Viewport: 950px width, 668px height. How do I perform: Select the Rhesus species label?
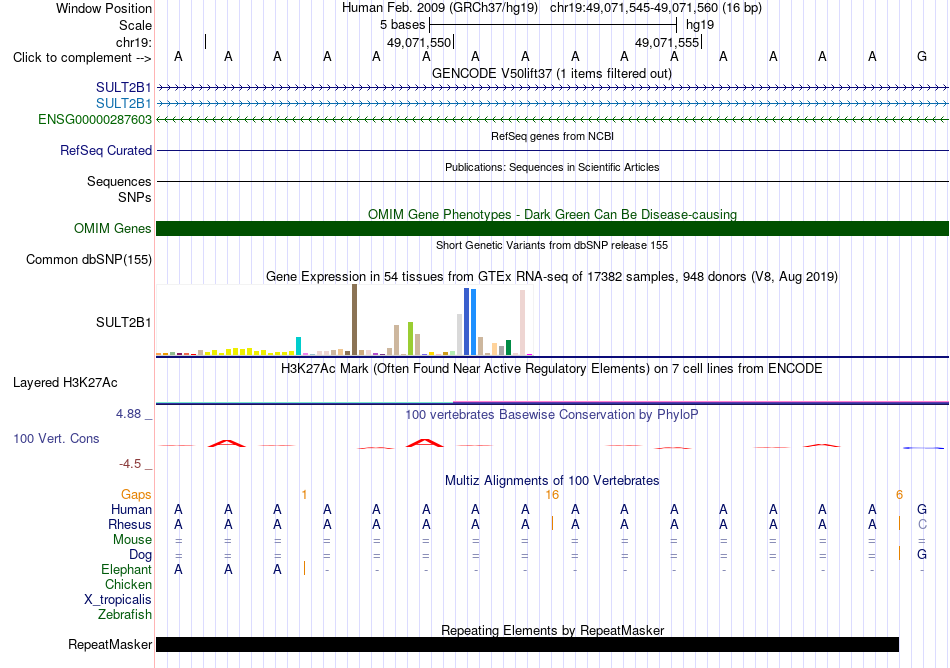click(x=130, y=524)
